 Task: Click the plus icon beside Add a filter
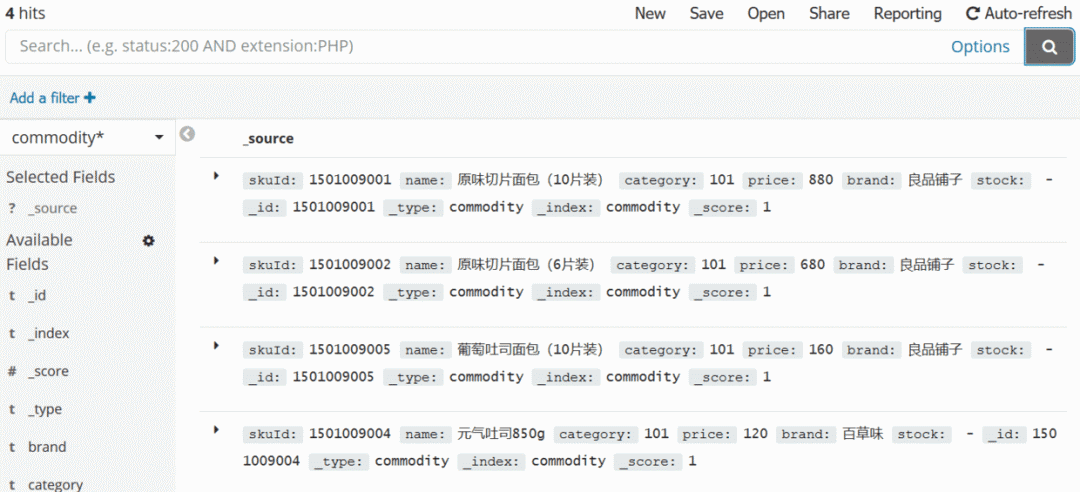tap(90, 99)
